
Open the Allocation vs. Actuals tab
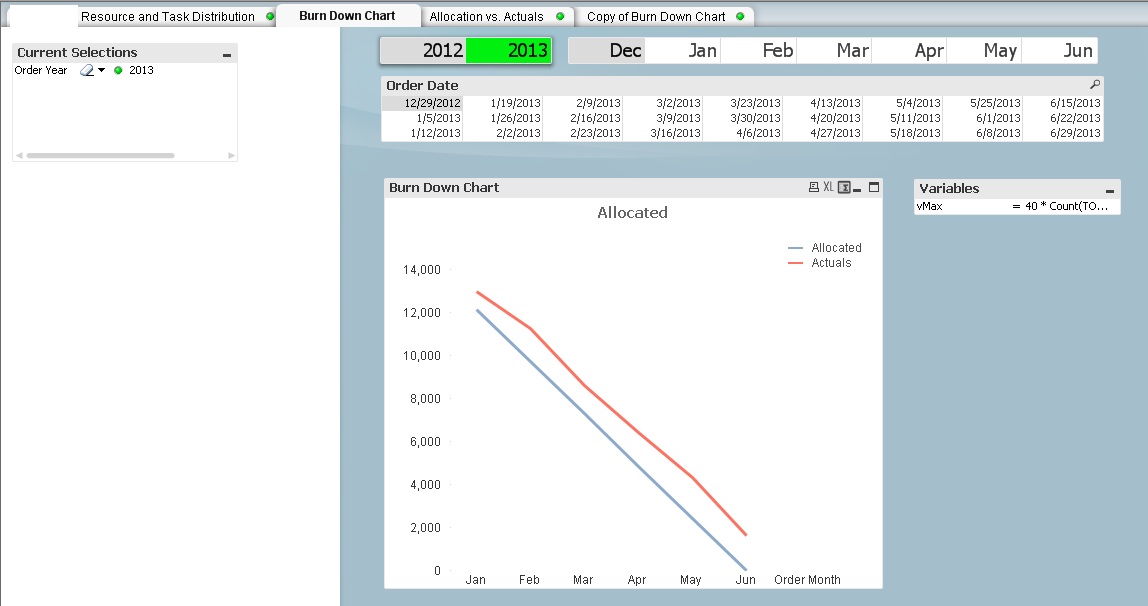tap(486, 16)
